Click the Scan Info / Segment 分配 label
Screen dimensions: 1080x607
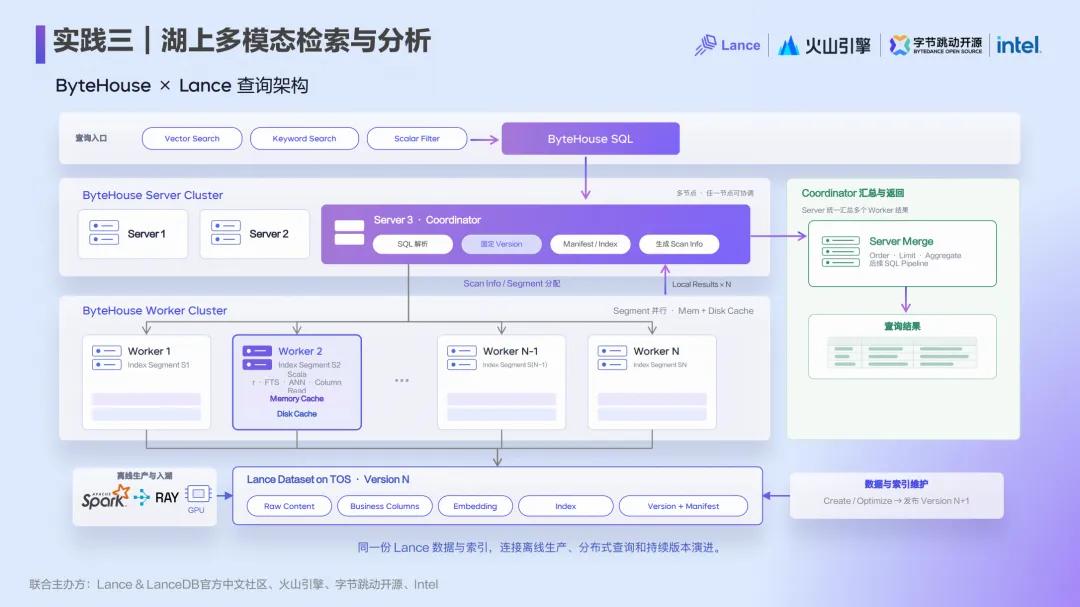(512, 283)
